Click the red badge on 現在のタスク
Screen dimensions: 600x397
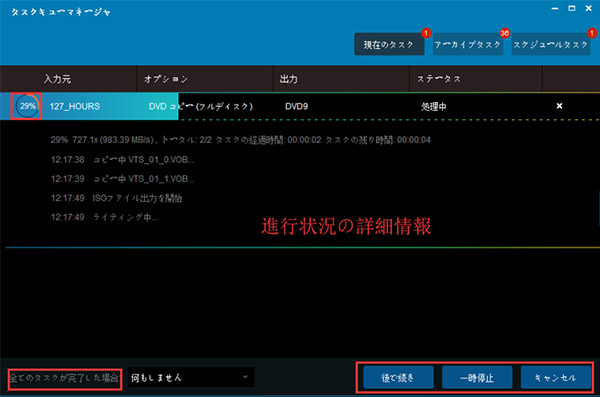point(426,33)
